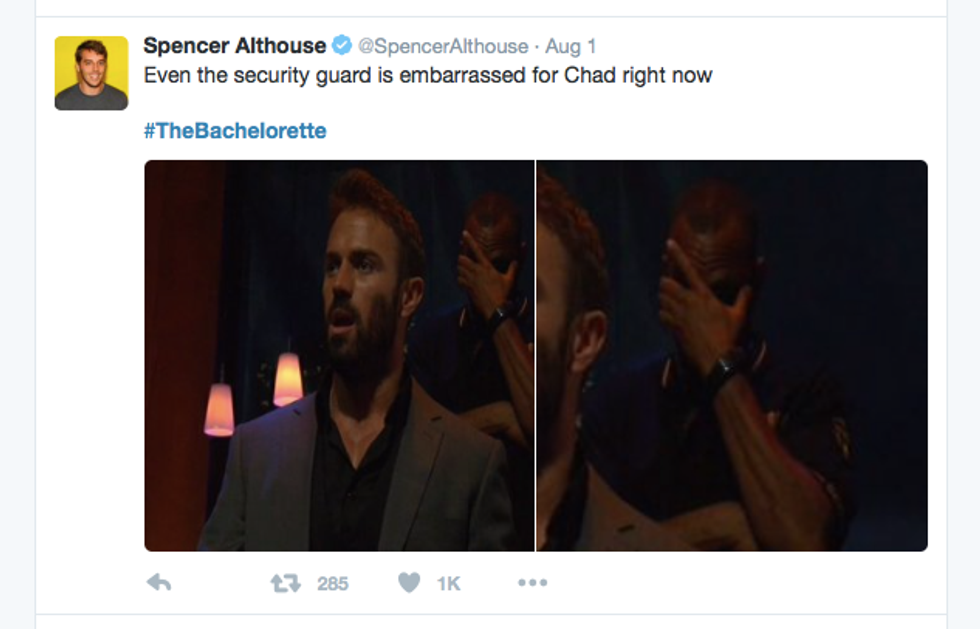Open the Aug 1 timestamp permalink

pos(571,46)
